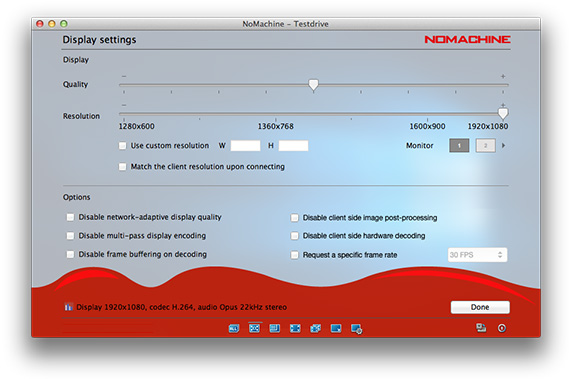This screenshot has width=569, height=379.
Task: Click the Monitor label
Action: pos(419,146)
